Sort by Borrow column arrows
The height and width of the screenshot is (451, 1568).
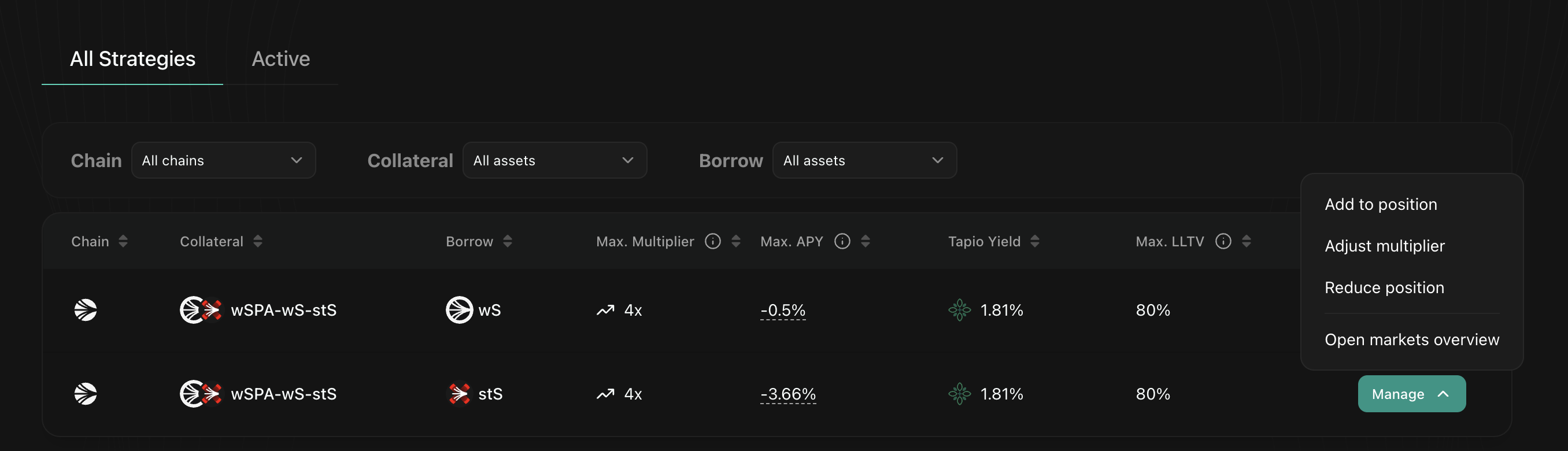point(508,242)
